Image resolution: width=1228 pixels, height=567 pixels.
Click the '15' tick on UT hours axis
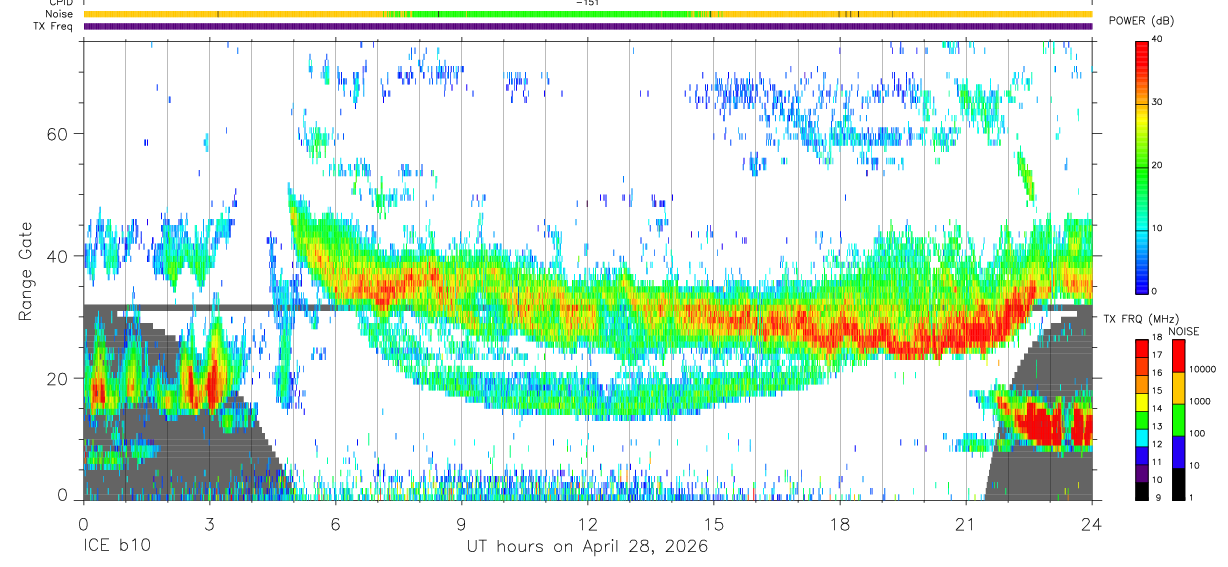click(713, 524)
